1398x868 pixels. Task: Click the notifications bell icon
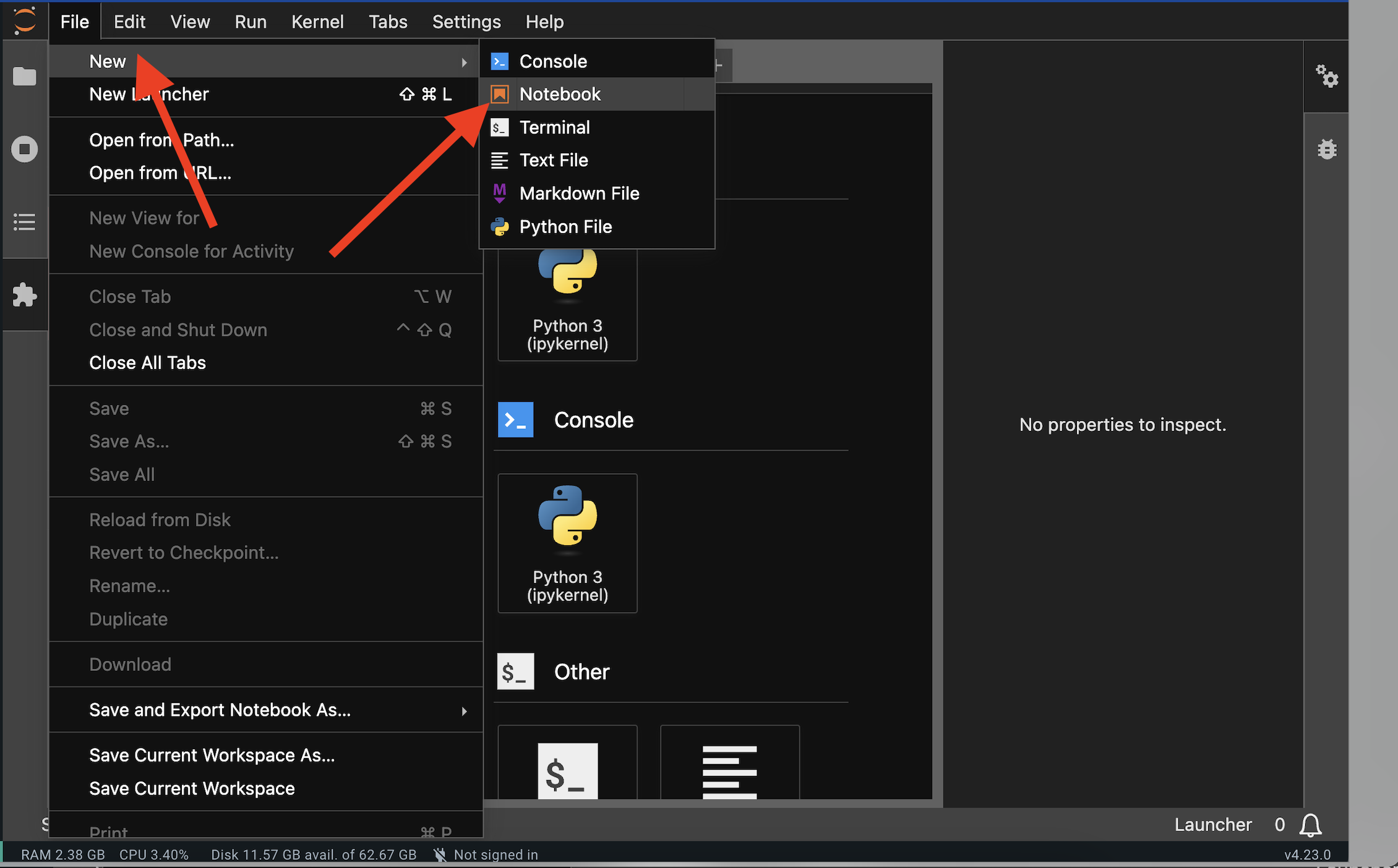(x=1310, y=825)
